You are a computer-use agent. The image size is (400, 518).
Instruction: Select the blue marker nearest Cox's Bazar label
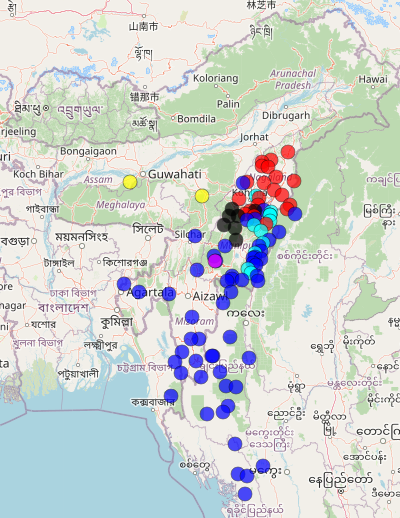point(171,396)
